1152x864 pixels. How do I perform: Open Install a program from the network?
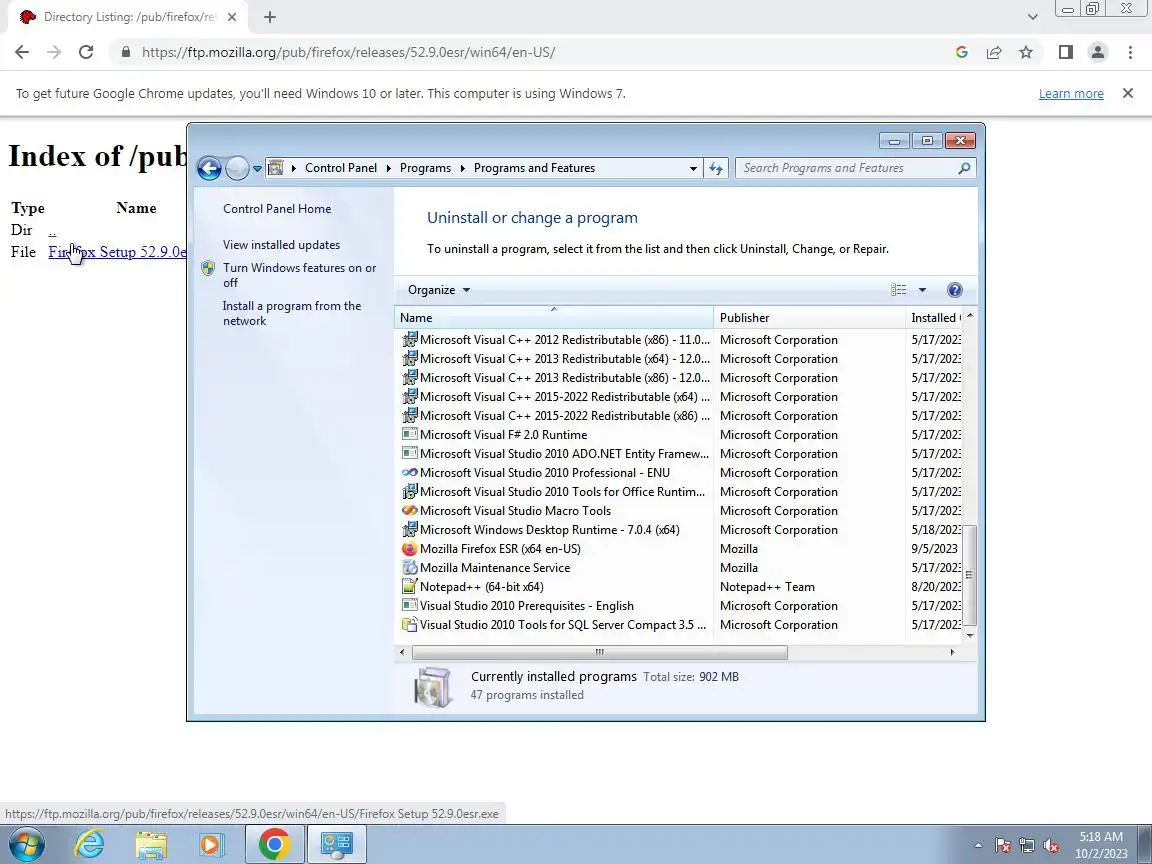[x=292, y=313]
